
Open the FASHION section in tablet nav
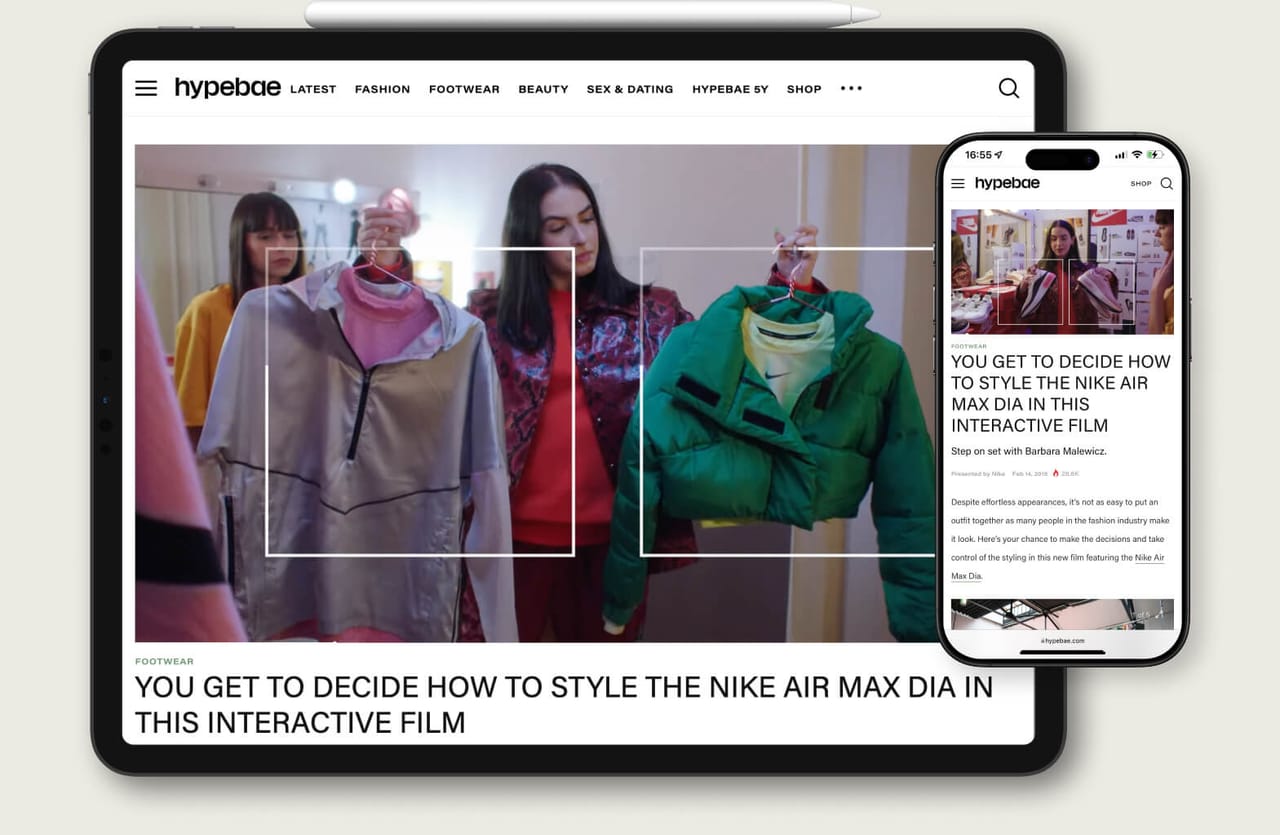[x=382, y=89]
